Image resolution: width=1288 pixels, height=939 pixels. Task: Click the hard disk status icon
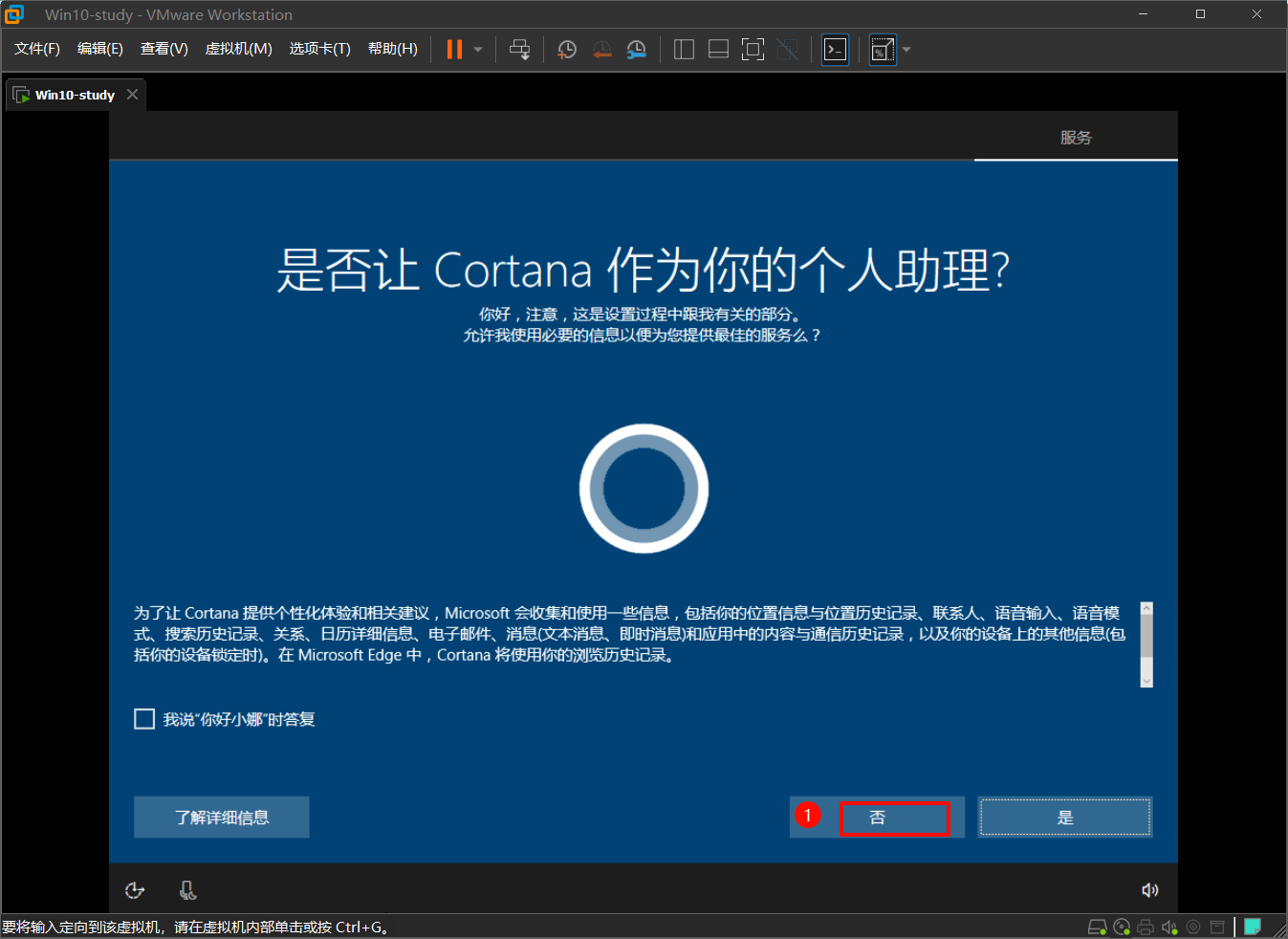click(1096, 926)
